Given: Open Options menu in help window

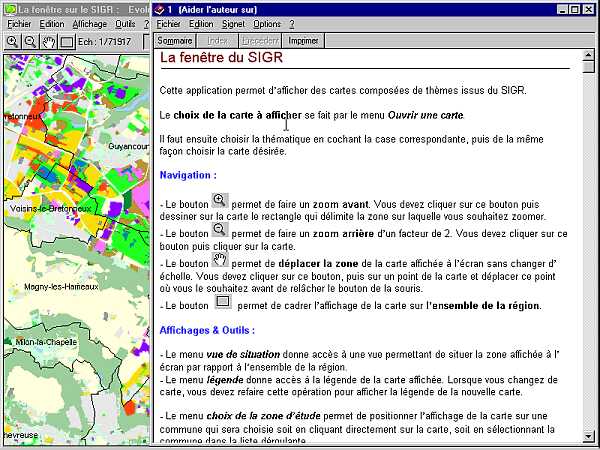Looking at the screenshot, I should point(267,24).
